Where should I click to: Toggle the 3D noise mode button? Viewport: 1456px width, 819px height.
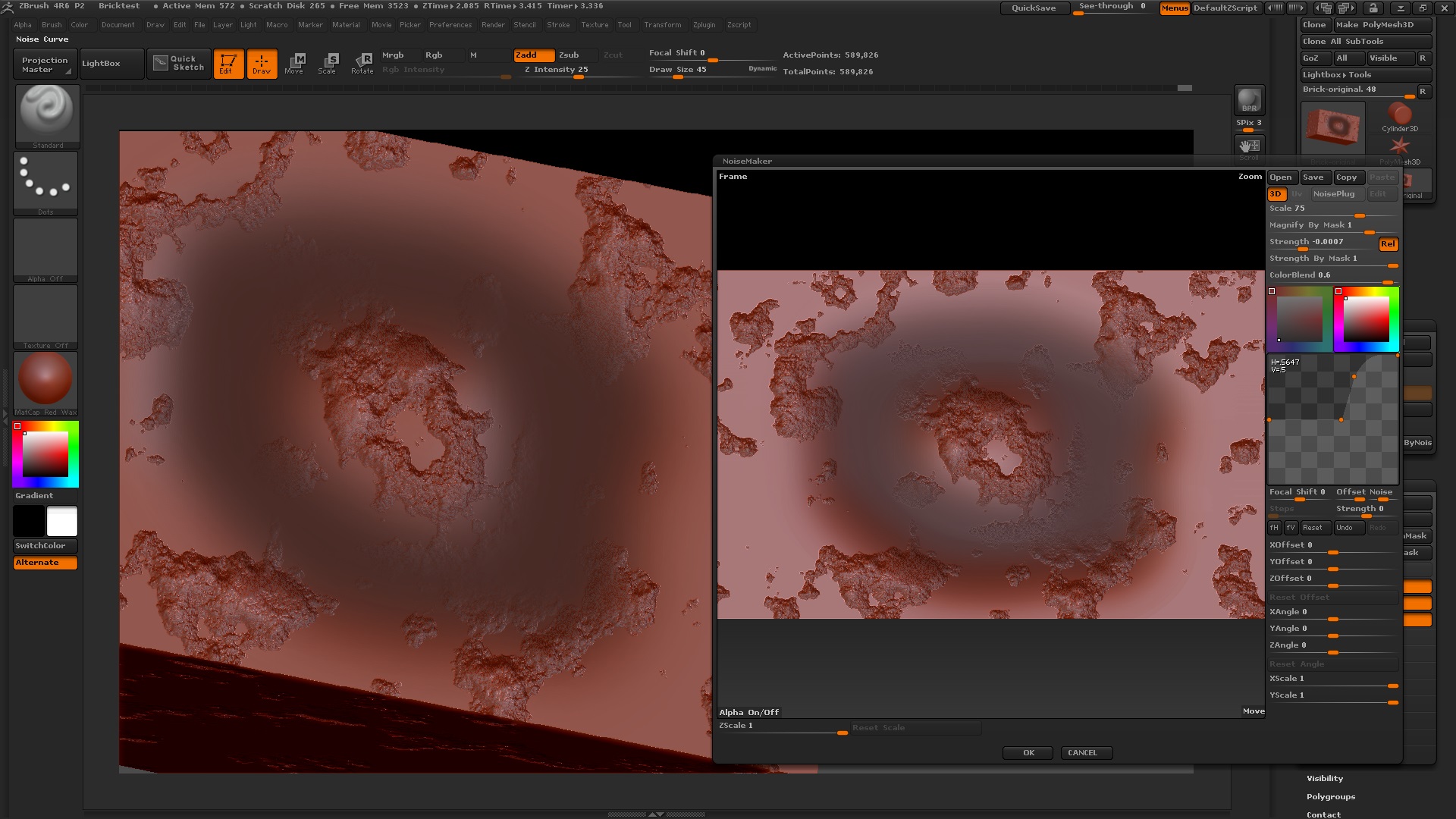(x=1276, y=194)
